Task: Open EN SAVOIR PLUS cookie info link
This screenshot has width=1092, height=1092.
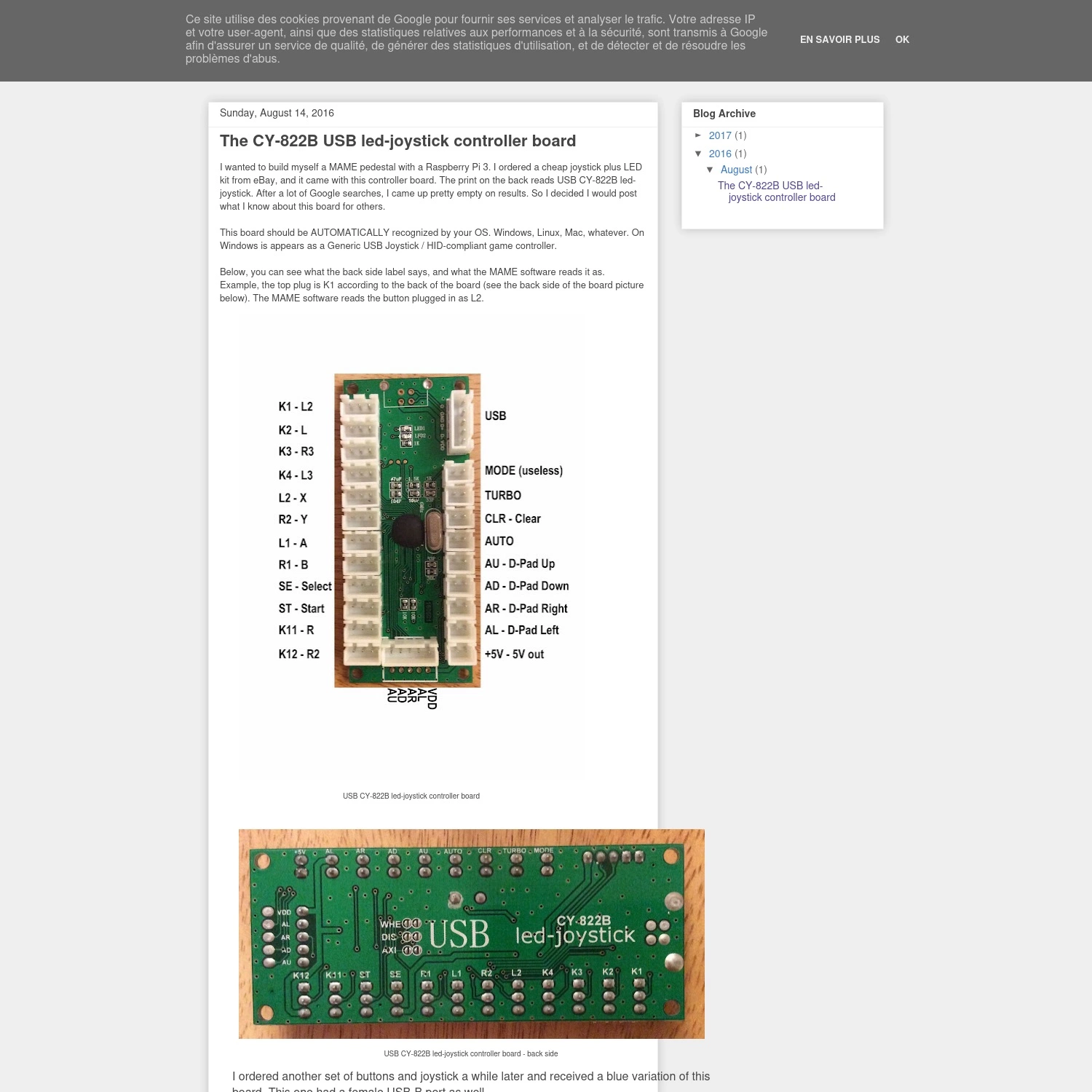Action: click(839, 39)
